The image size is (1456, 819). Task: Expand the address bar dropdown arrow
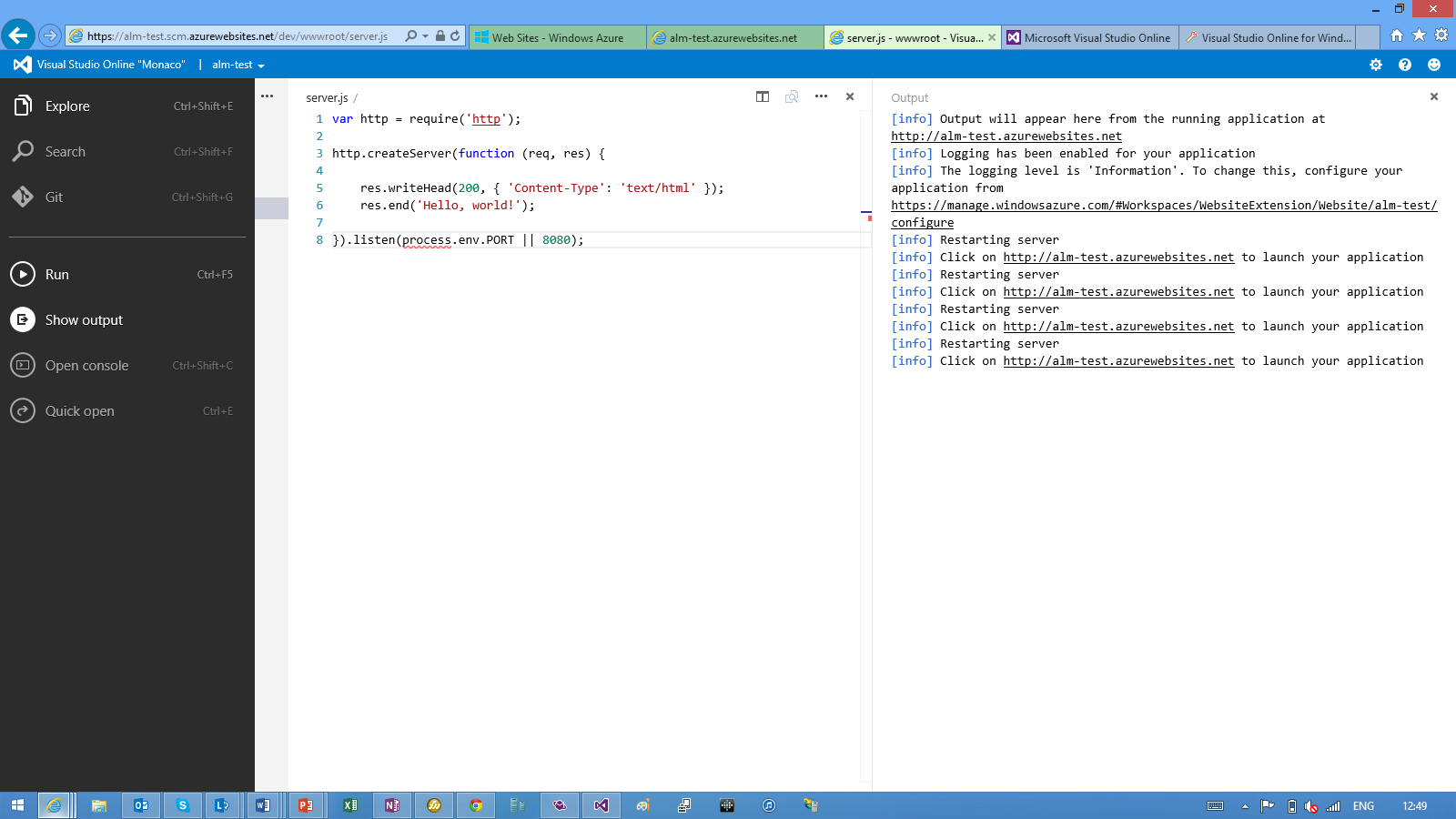(425, 36)
